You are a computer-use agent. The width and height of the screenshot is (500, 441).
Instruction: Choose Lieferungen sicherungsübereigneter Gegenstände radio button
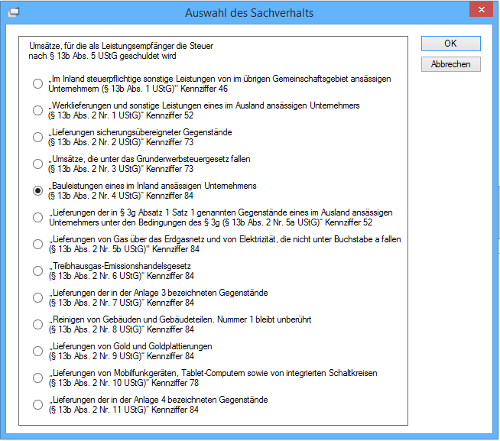click(38, 137)
